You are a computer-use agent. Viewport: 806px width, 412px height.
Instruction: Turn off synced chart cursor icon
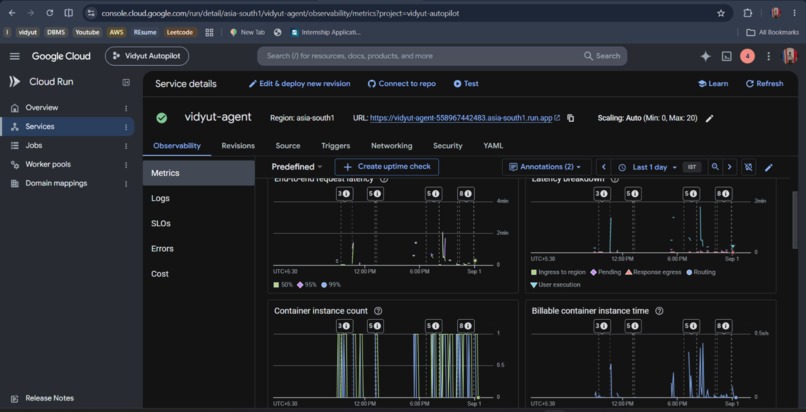coord(748,167)
